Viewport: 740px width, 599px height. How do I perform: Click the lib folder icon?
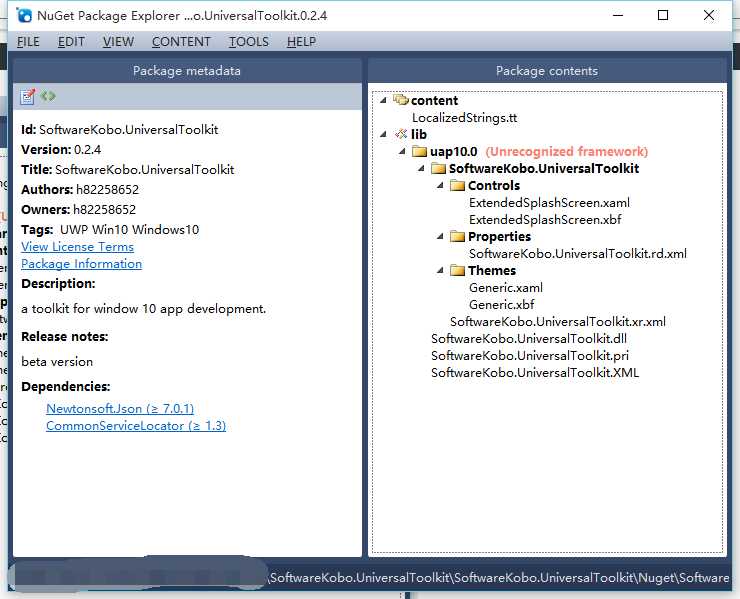401,134
